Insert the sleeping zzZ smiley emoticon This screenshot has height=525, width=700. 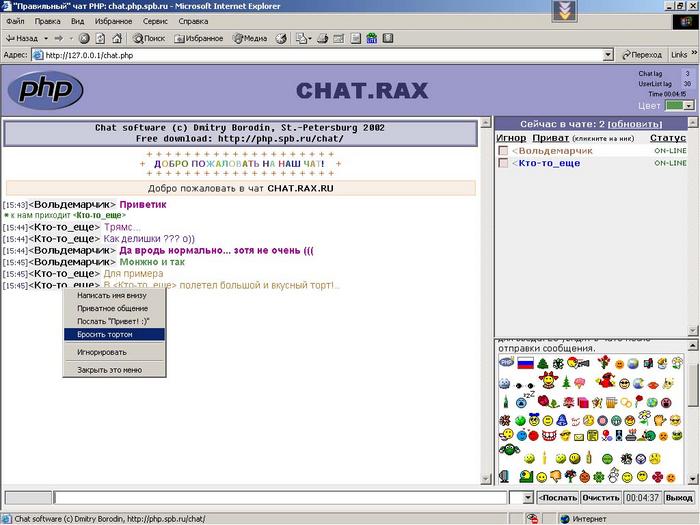tap(524, 400)
